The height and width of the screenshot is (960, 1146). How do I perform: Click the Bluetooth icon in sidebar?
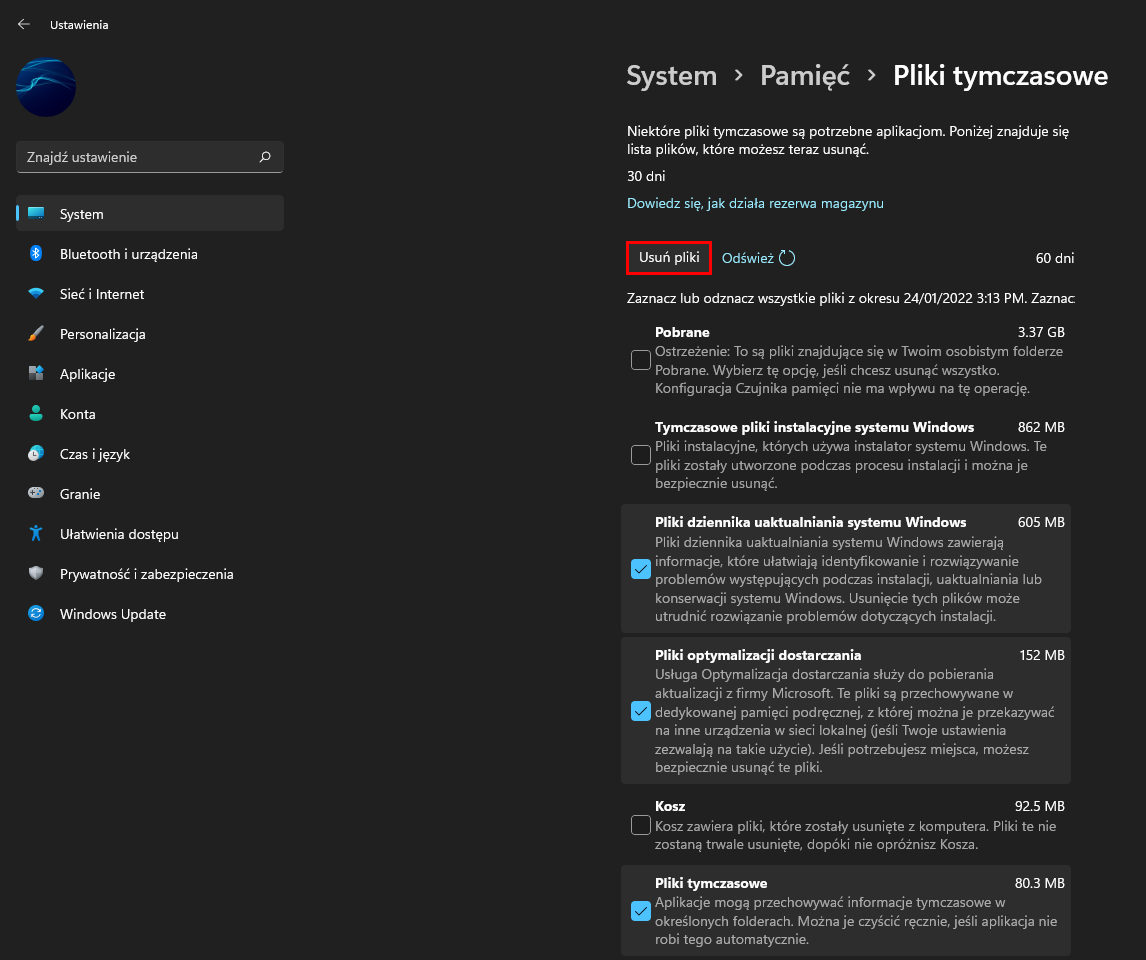click(x=36, y=254)
